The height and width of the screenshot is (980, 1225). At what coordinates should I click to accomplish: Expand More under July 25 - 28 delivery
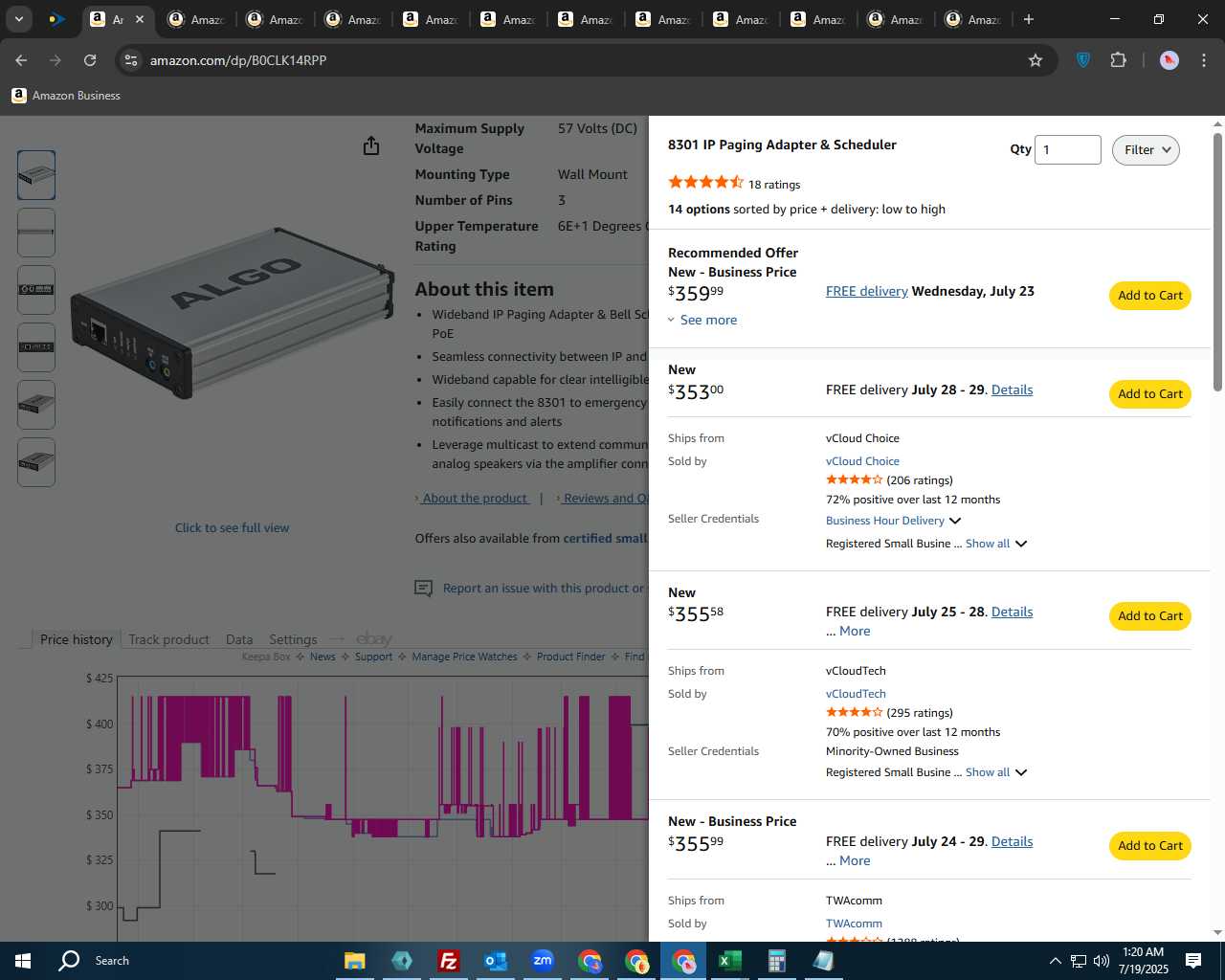pos(855,631)
